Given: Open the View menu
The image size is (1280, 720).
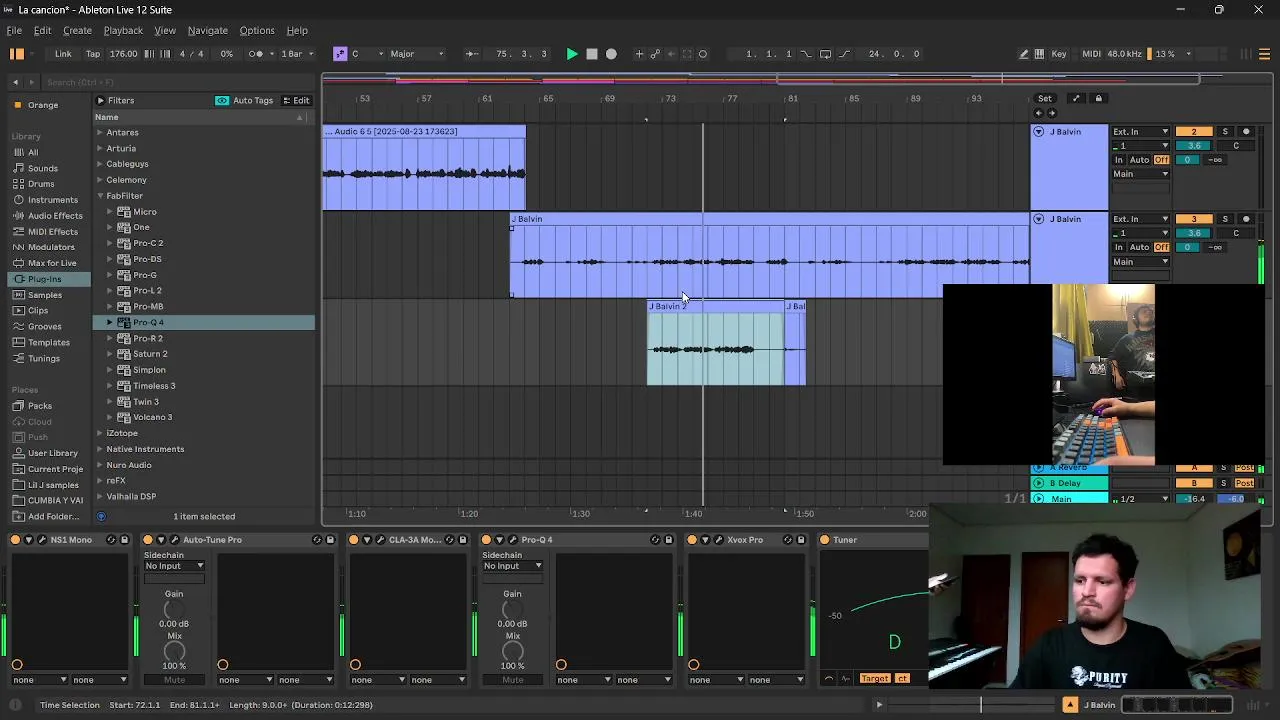Looking at the screenshot, I should [x=165, y=31].
